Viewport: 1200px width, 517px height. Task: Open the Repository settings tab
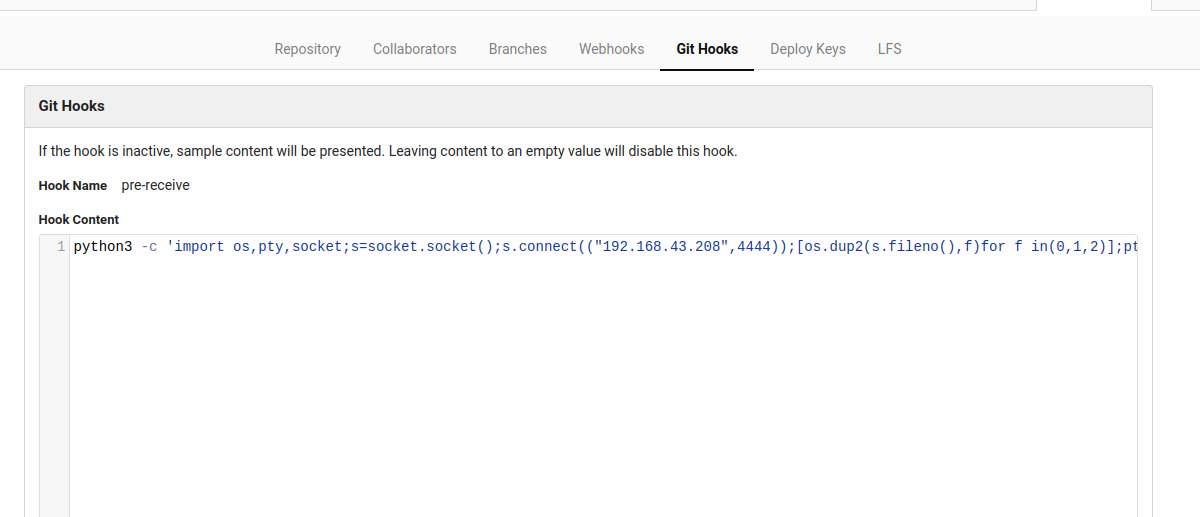(307, 49)
